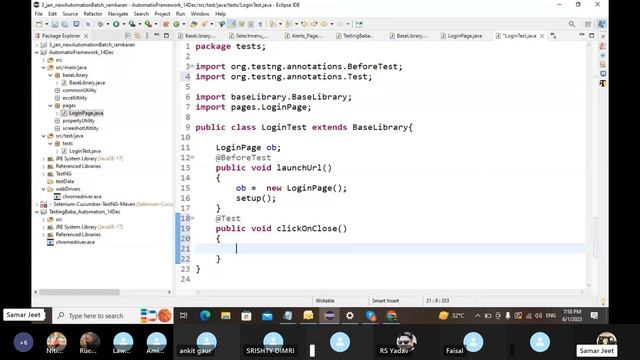
Task: Collapse the src/test/java folder
Action: pyautogui.click(x=44, y=136)
